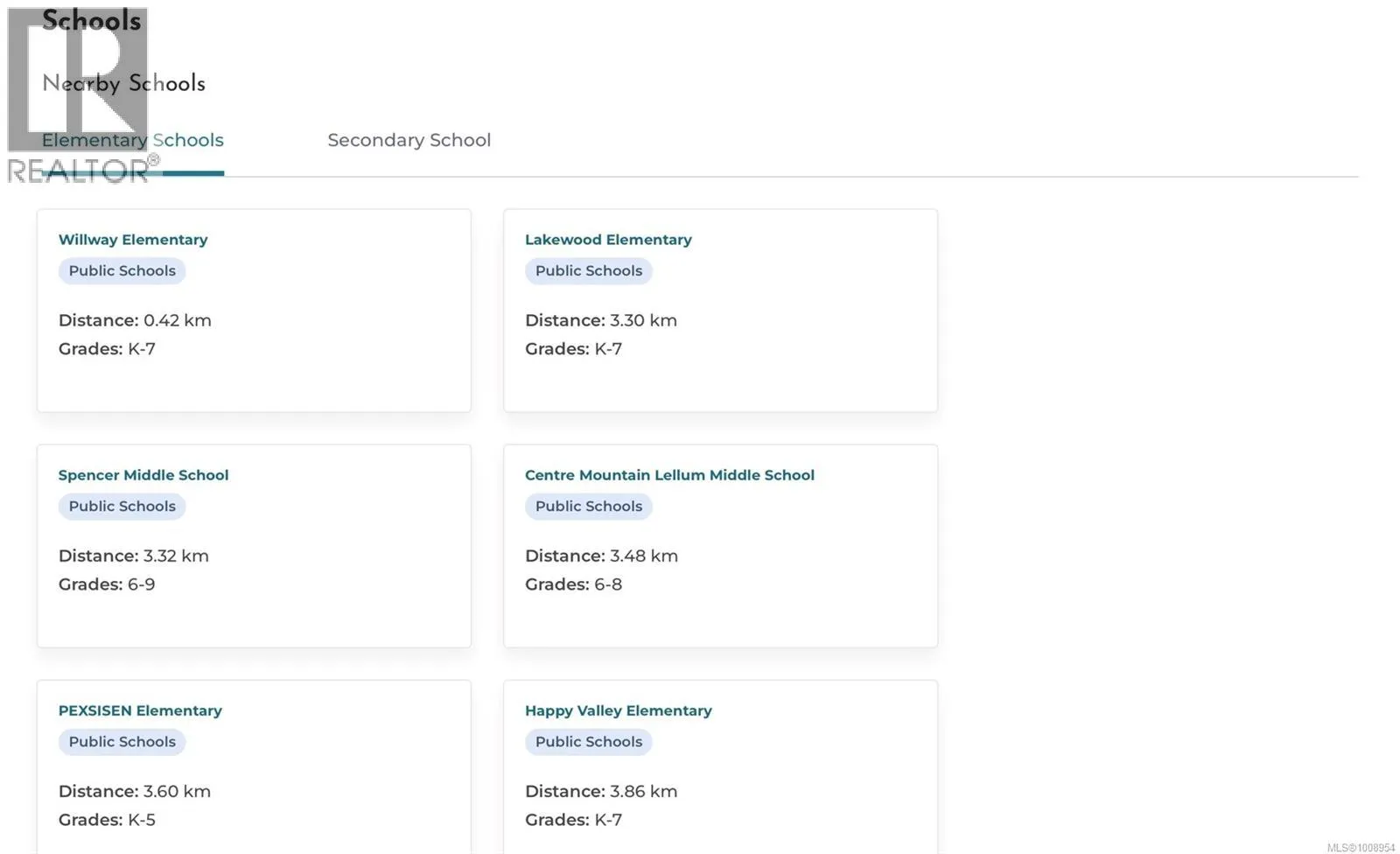The width and height of the screenshot is (1400, 854).
Task: Click the PEXSISEN Elementary heading
Action: 140,710
